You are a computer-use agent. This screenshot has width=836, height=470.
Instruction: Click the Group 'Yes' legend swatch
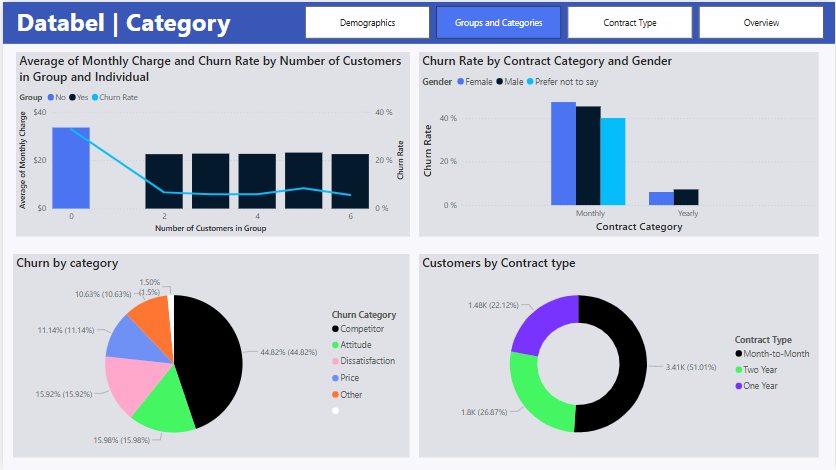[x=72, y=98]
